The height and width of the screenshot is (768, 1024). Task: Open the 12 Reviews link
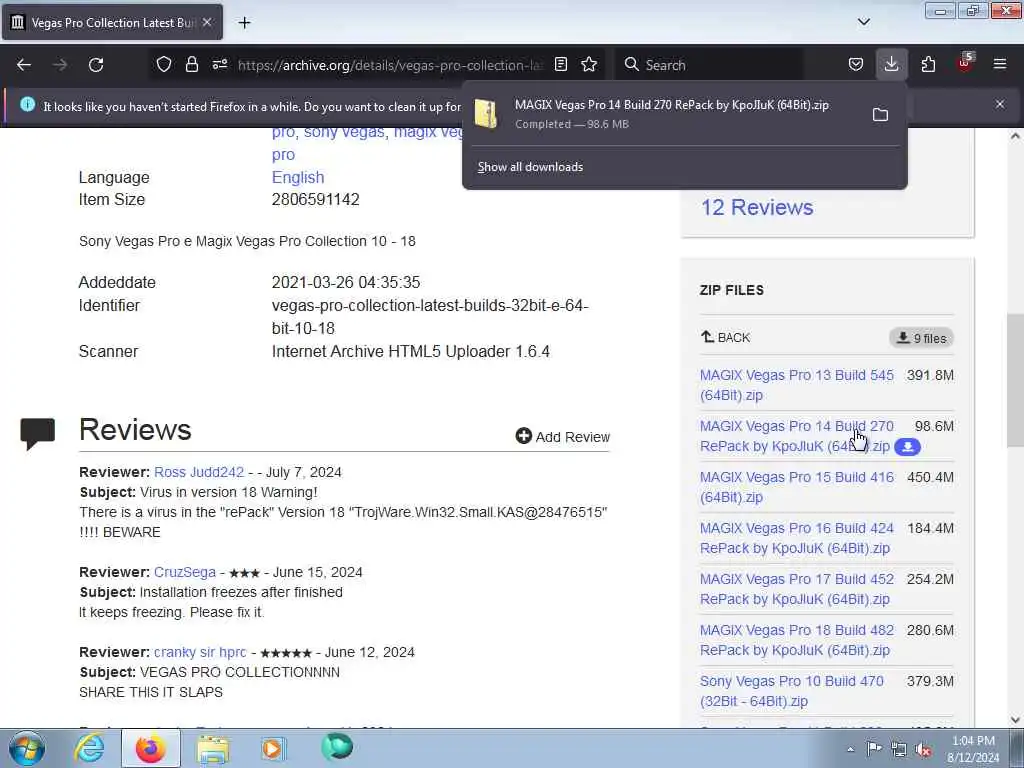coord(757,208)
